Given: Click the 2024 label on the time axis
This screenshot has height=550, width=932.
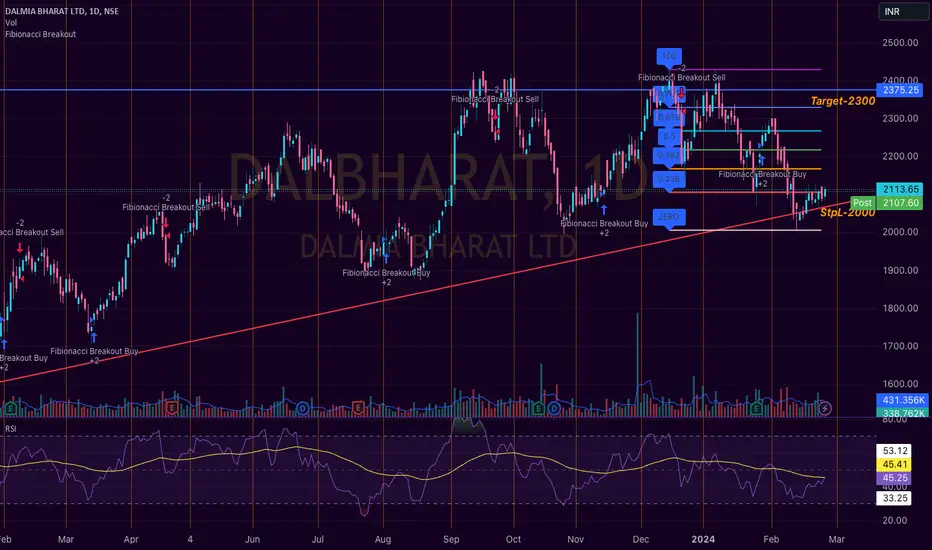Looking at the screenshot, I should tap(703, 539).
